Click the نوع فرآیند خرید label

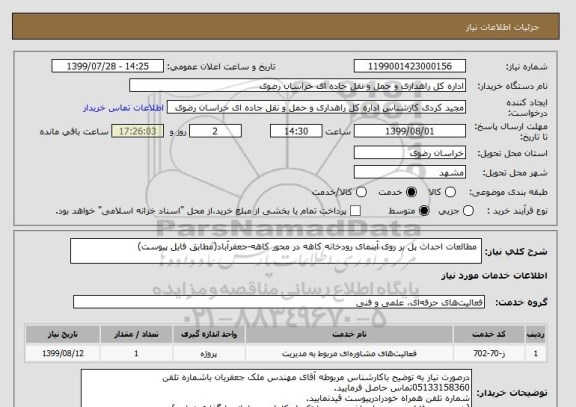tap(517, 211)
